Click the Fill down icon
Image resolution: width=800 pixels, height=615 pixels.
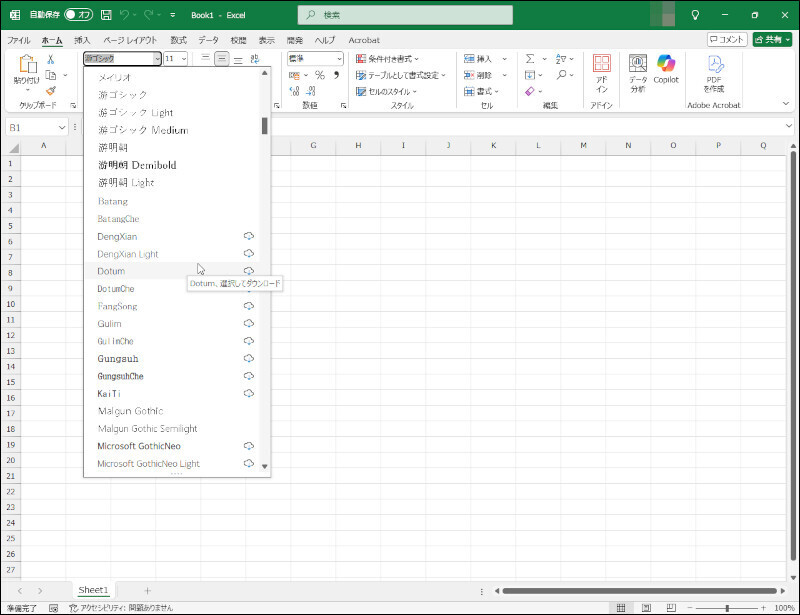[x=530, y=75]
